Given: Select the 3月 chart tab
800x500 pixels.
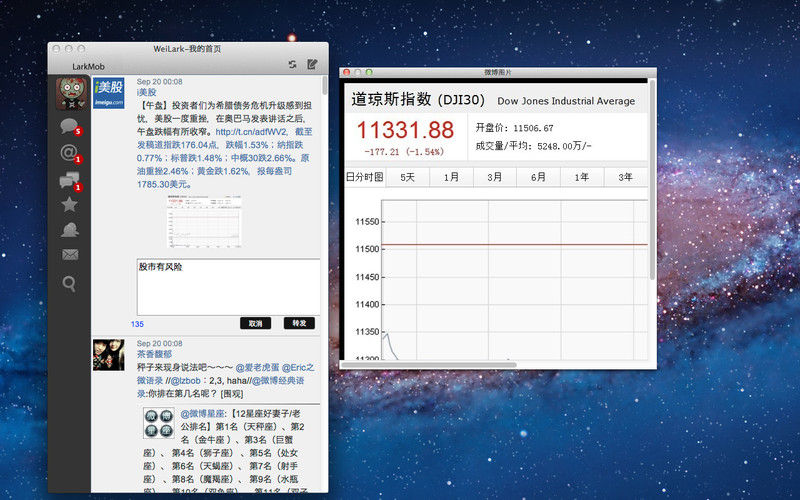Looking at the screenshot, I should (494, 178).
